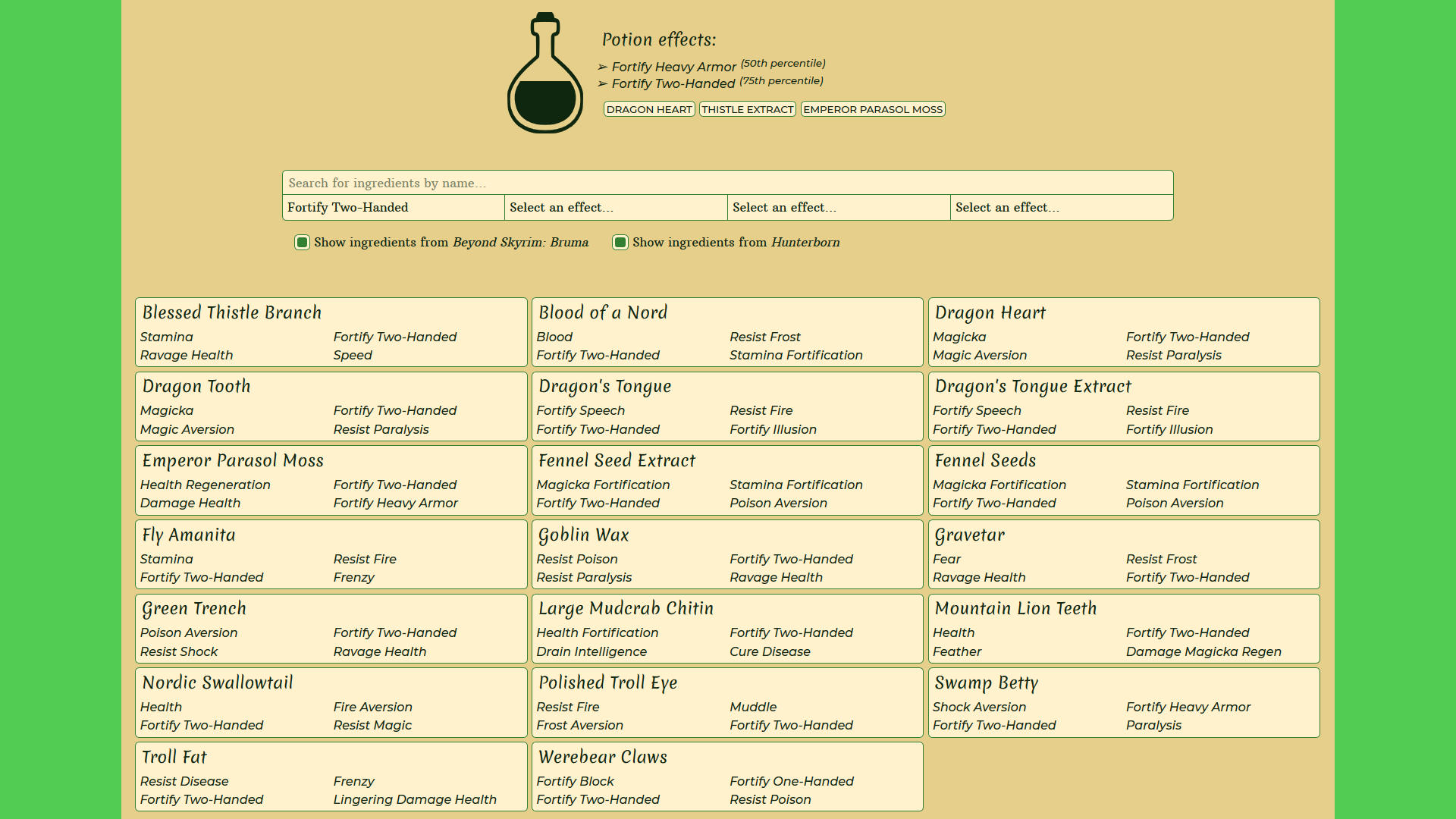Select the Blessed Thistle Branch ingredient card
The image size is (1456, 819).
(x=331, y=332)
